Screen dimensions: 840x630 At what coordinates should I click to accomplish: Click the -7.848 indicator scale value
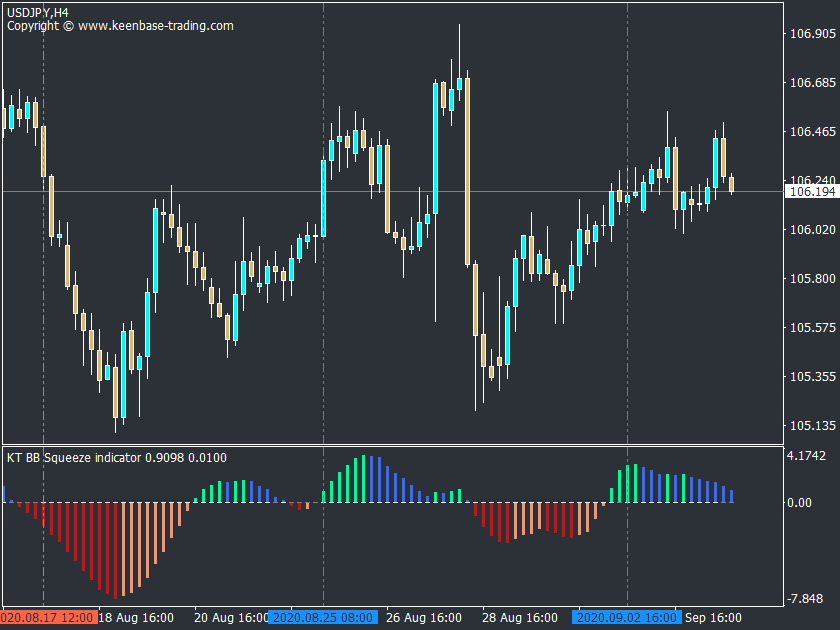[804, 598]
